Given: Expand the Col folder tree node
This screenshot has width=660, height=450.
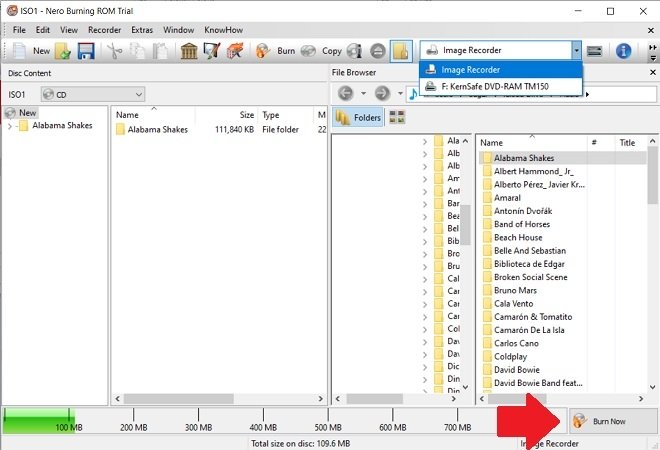Looking at the screenshot, I should (425, 329).
